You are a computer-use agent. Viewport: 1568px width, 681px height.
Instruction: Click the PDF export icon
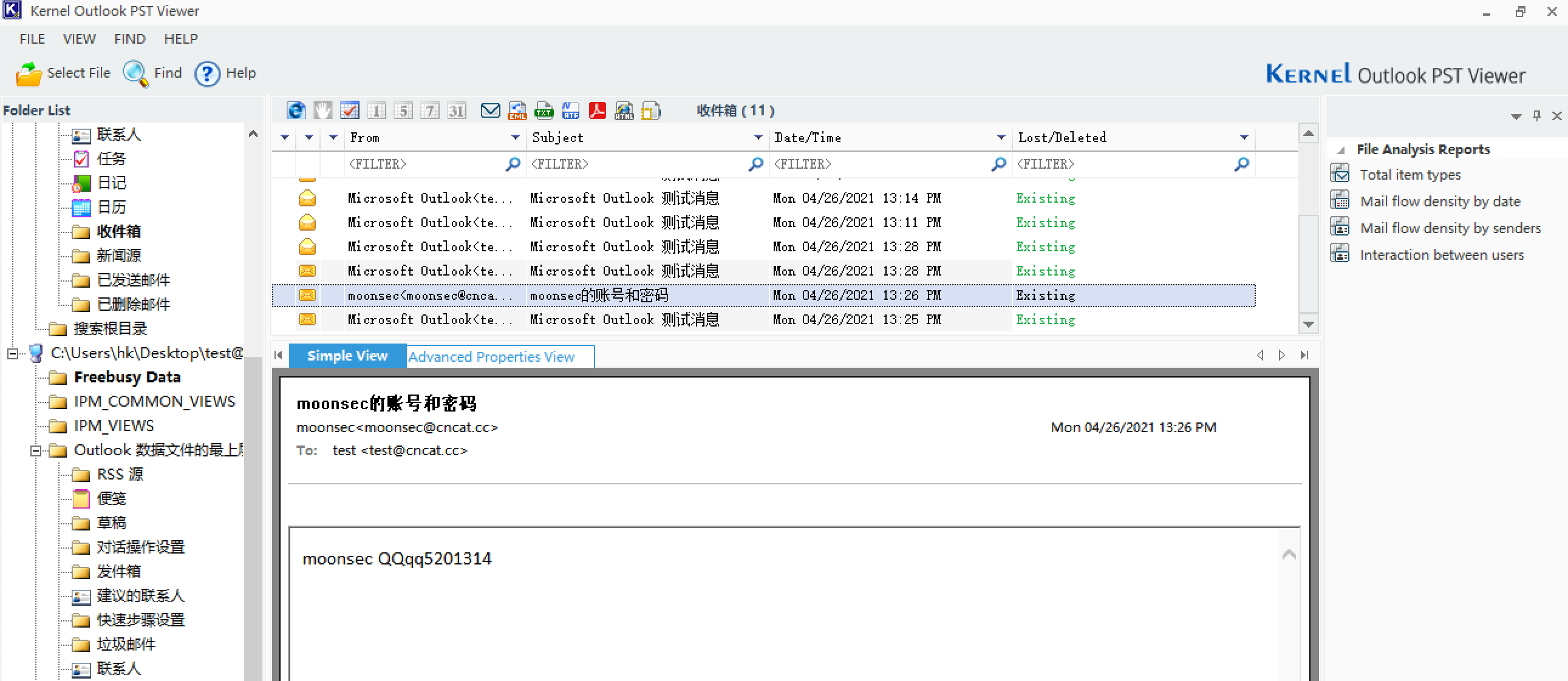pyautogui.click(x=597, y=110)
